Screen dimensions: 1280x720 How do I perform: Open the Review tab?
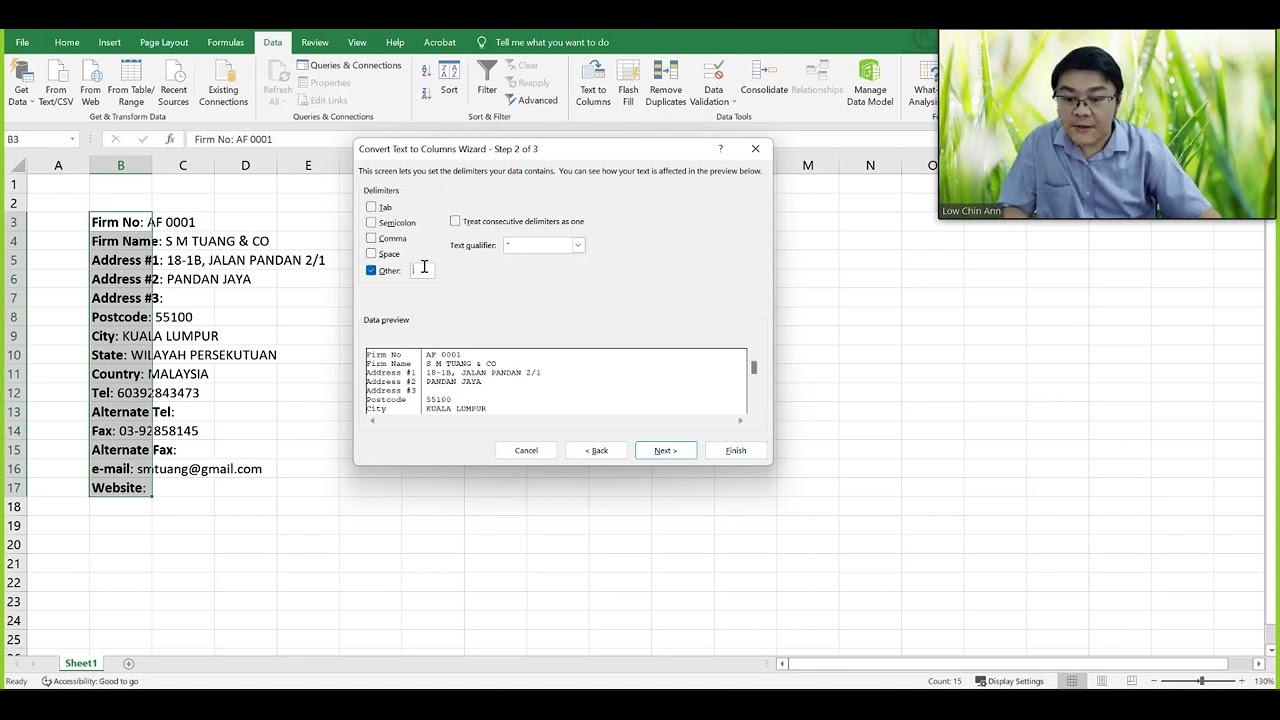pyautogui.click(x=315, y=42)
